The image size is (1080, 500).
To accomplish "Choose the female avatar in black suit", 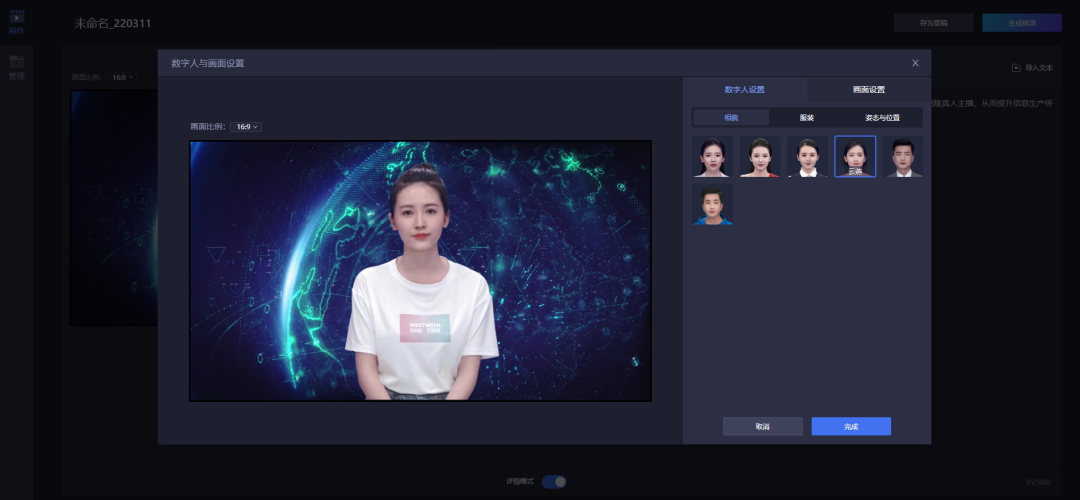I will click(807, 156).
